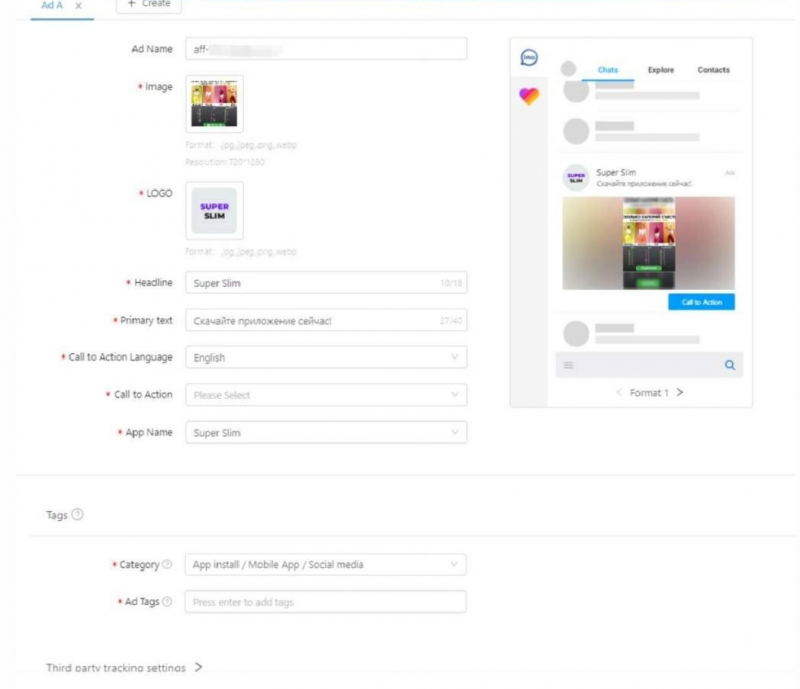800x689 pixels.
Task: Click the imo chat bubble icon
Action: [529, 57]
